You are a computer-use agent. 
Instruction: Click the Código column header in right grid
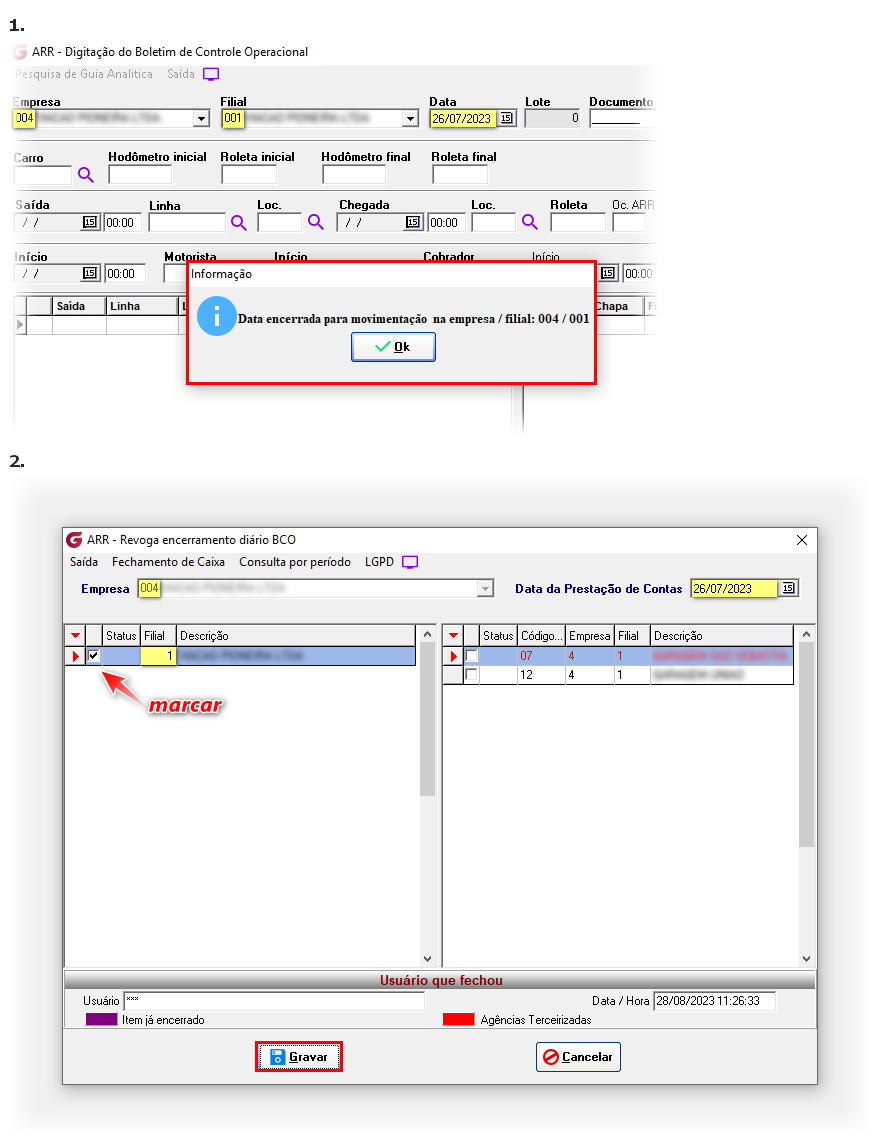tap(542, 636)
